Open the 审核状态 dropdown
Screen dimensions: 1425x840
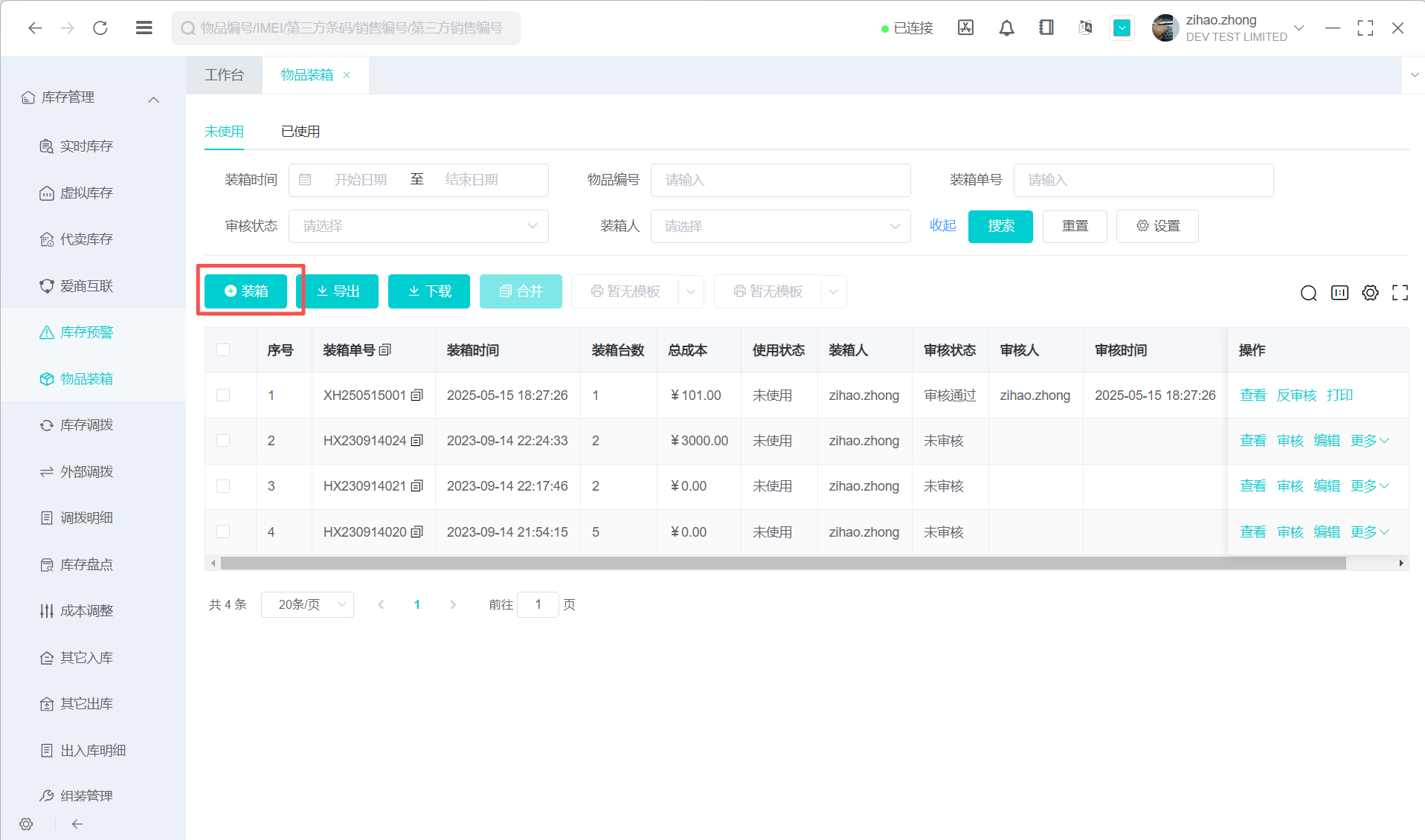click(418, 226)
